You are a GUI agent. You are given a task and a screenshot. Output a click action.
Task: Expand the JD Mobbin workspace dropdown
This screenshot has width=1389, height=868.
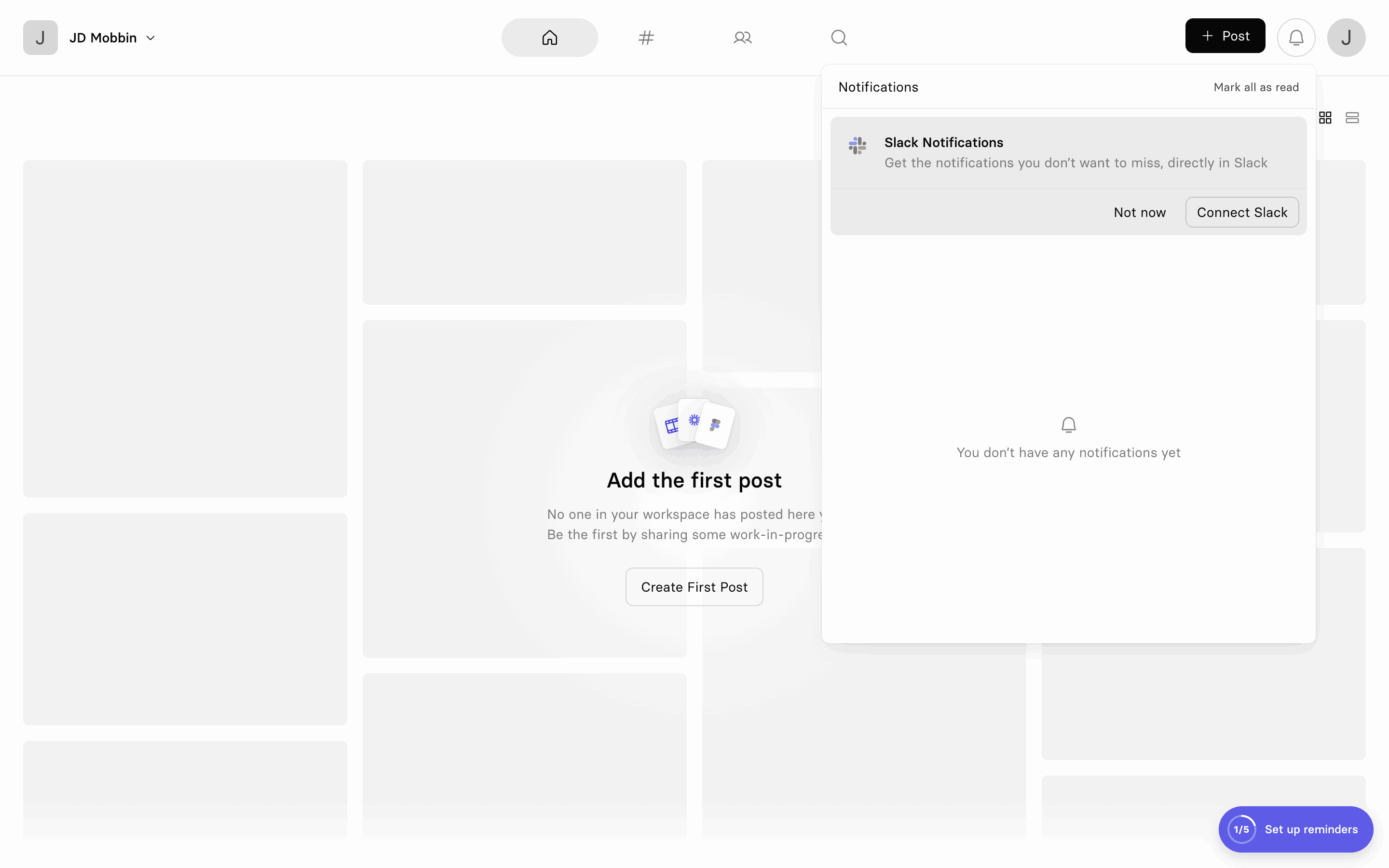tap(150, 37)
